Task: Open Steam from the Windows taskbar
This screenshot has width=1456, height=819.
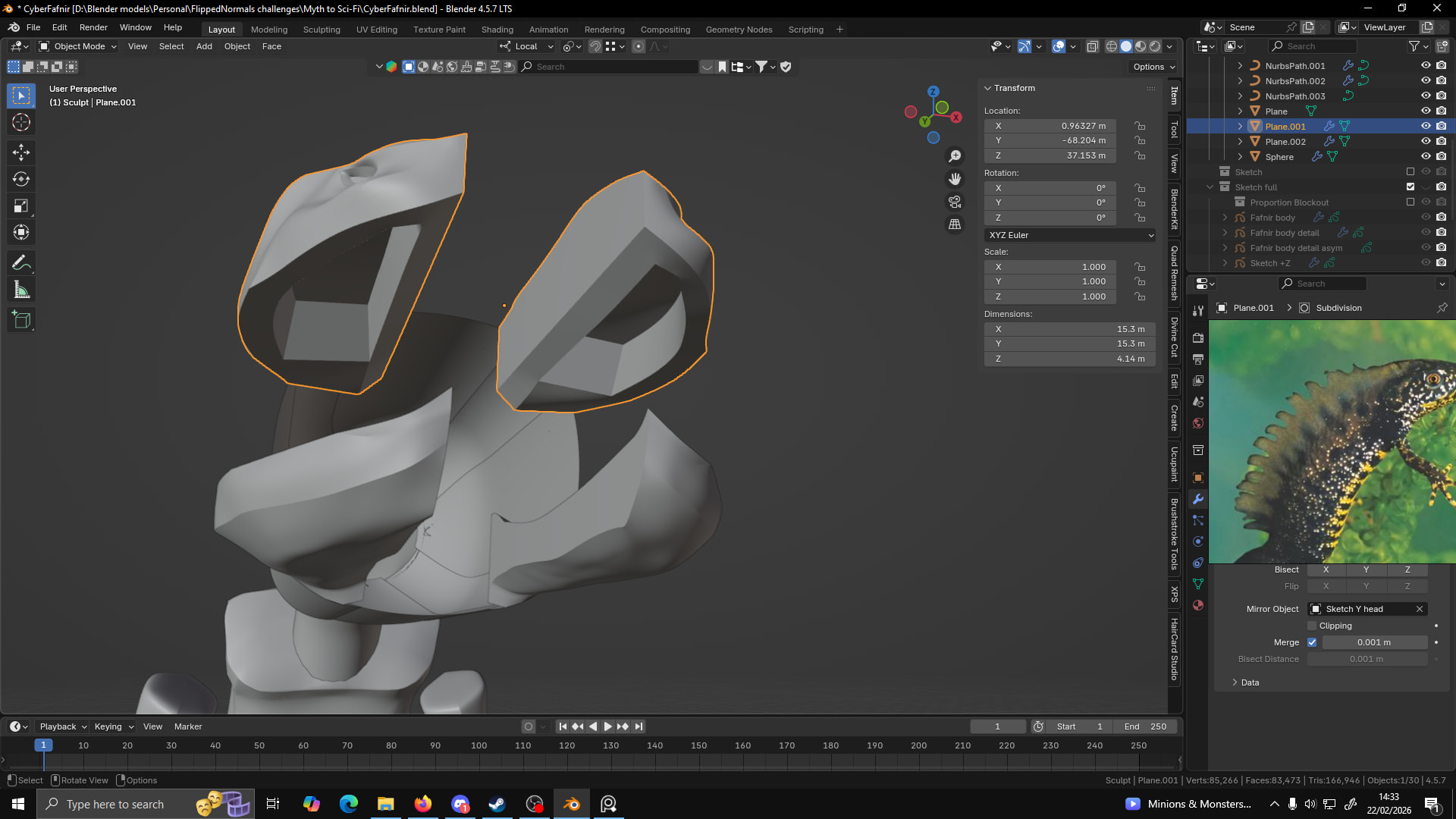Action: coord(497,804)
